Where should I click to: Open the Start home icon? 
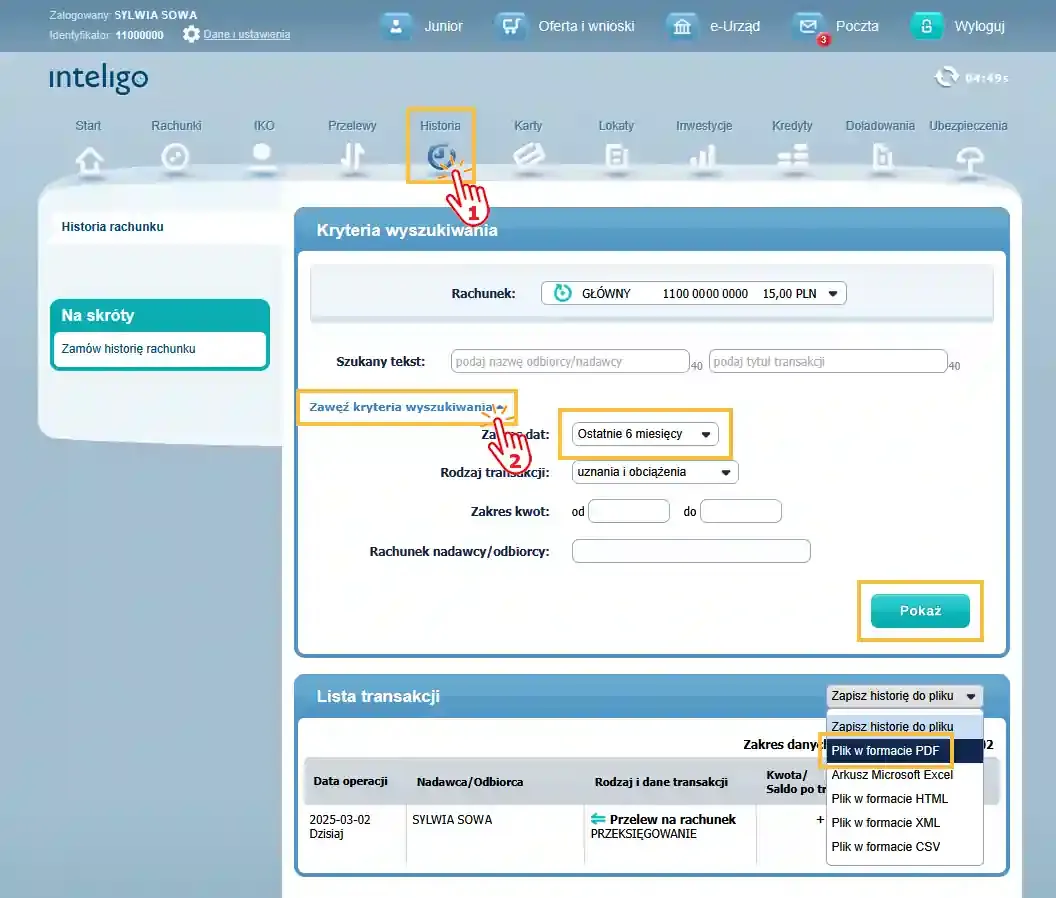[89, 158]
